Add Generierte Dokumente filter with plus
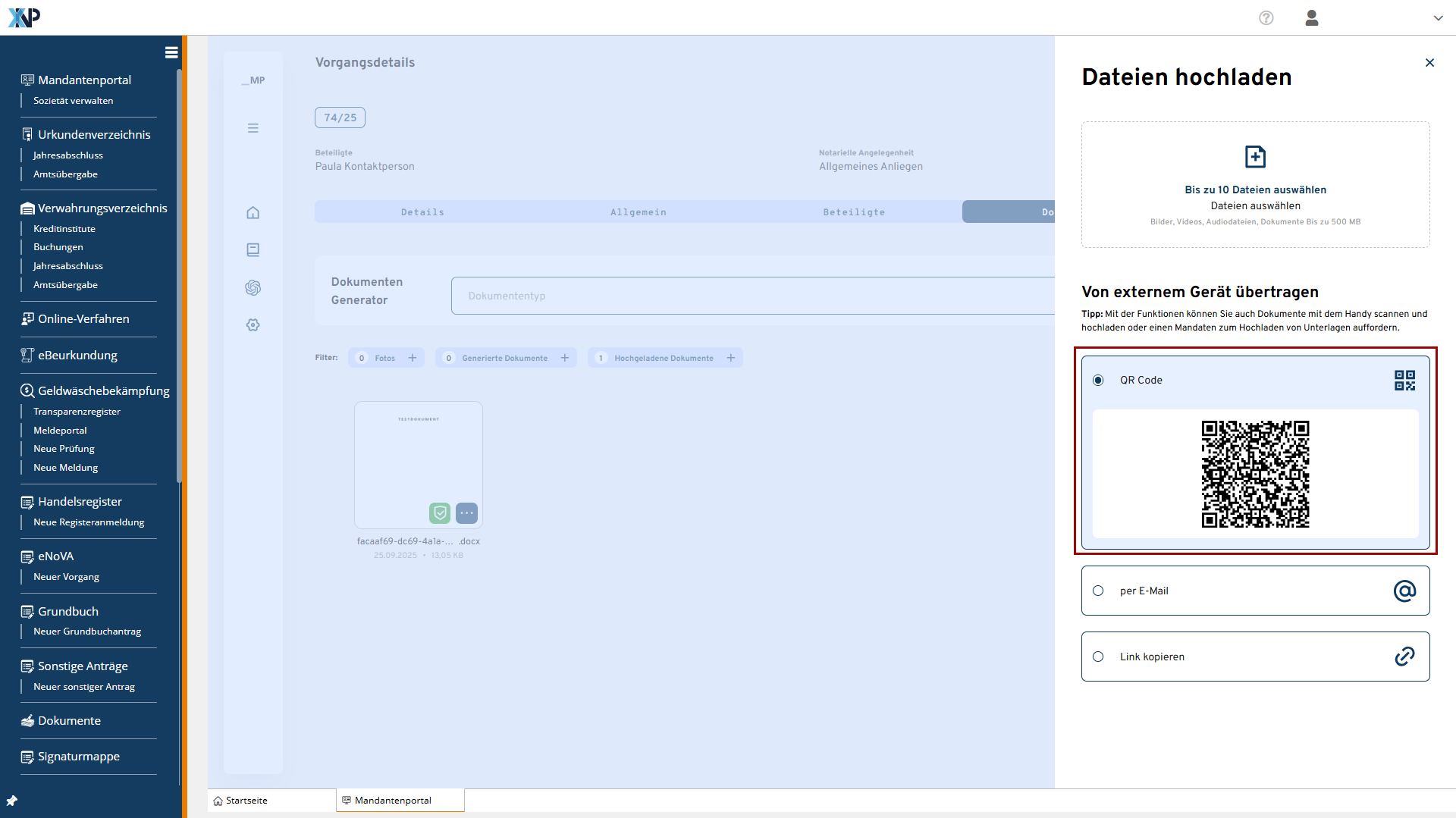1456x818 pixels. tap(565, 358)
